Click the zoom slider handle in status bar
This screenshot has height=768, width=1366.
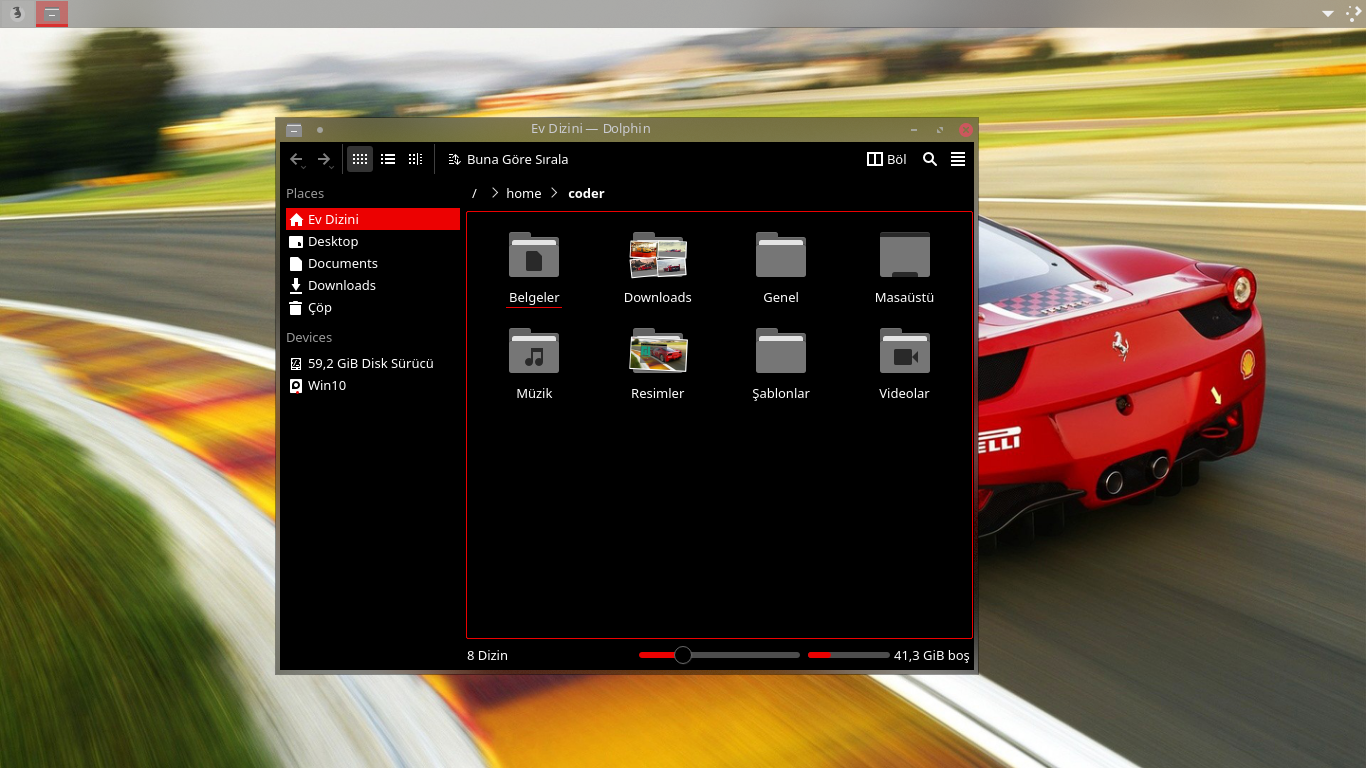(x=683, y=655)
